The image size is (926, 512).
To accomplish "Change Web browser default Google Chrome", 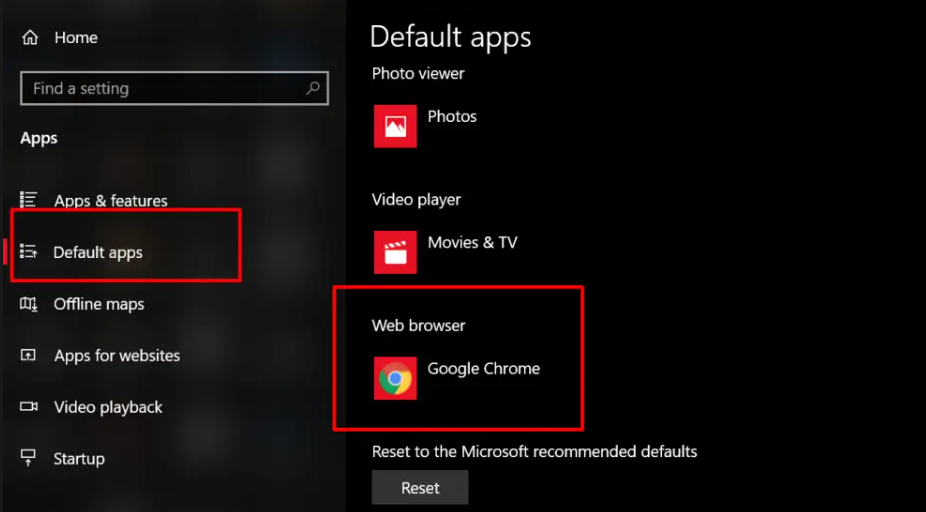I will pyautogui.click(x=484, y=368).
